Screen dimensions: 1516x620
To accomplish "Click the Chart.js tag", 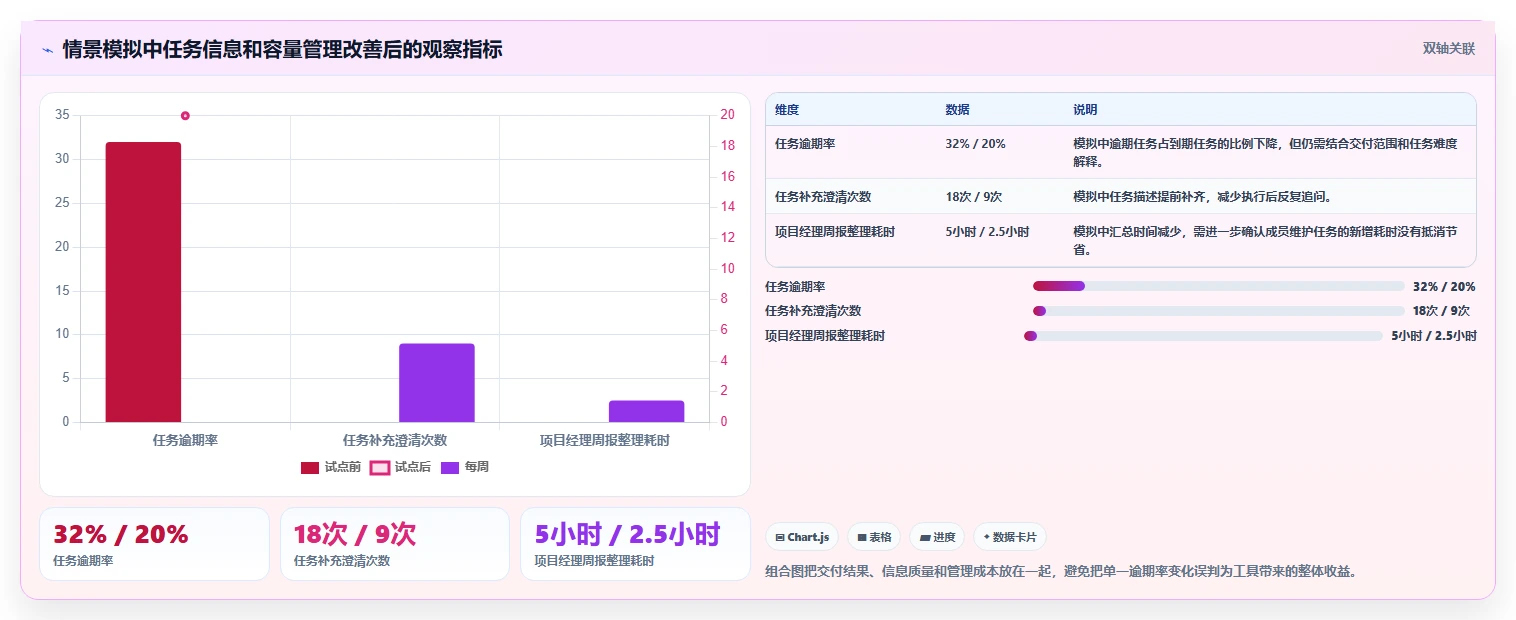I will tap(801, 537).
